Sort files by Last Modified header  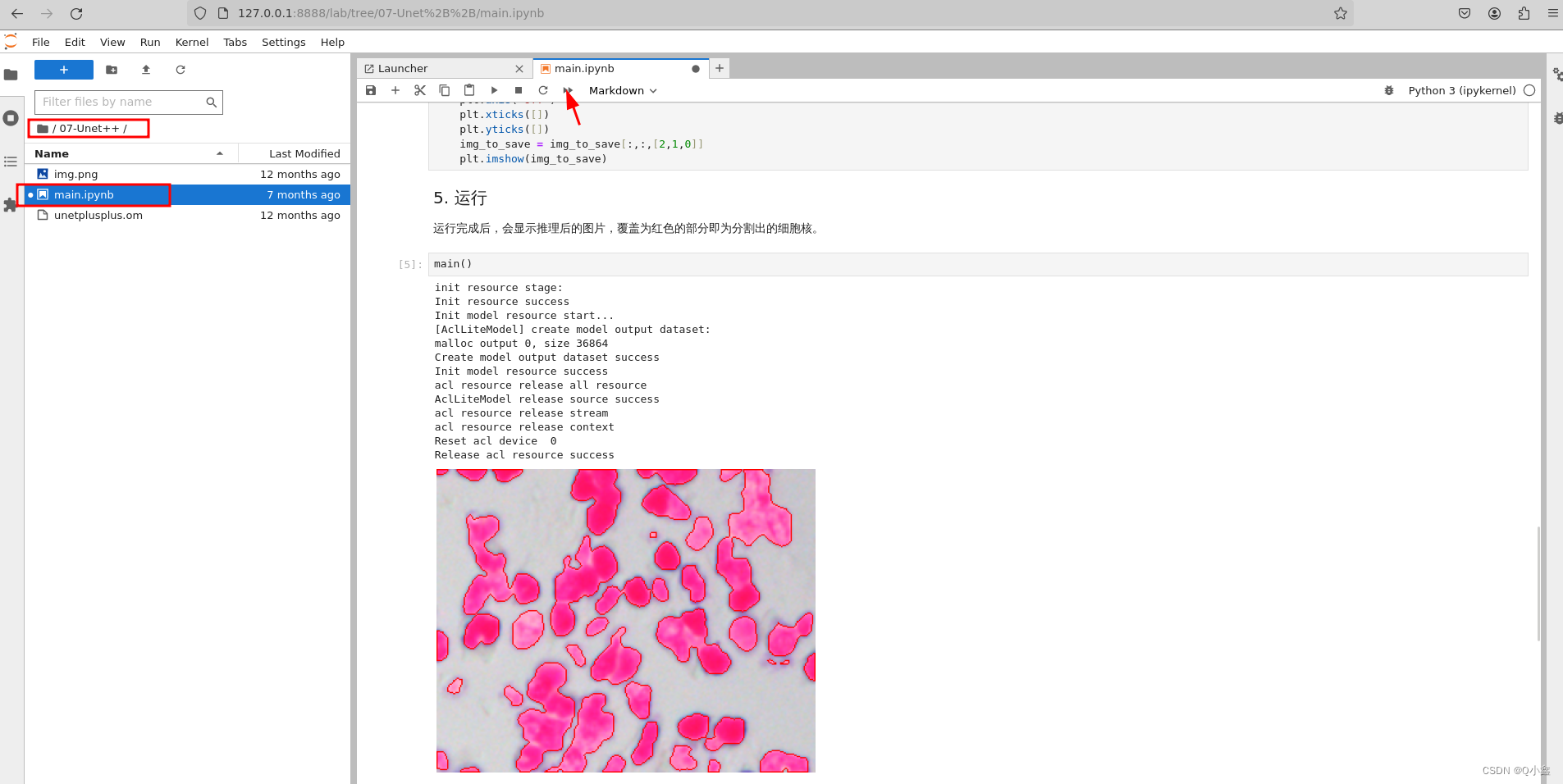tap(295, 153)
